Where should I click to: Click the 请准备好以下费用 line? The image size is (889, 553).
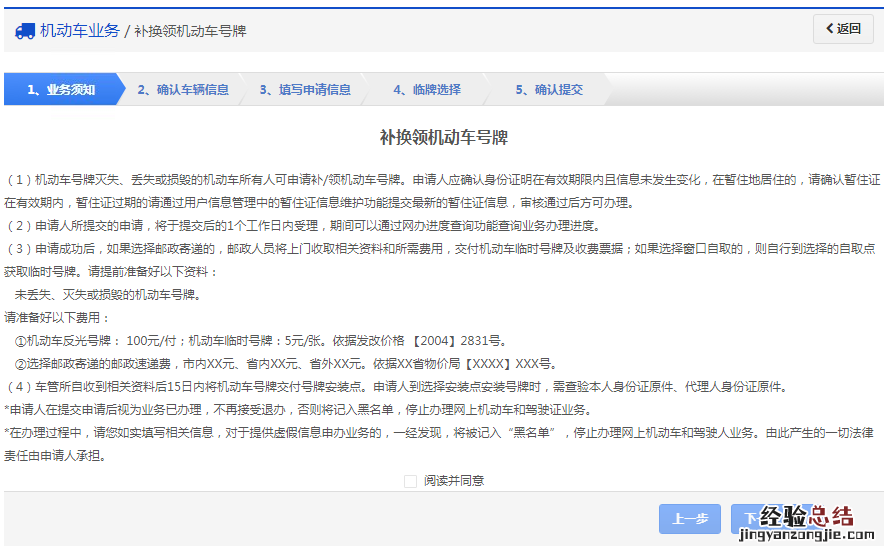(56, 318)
